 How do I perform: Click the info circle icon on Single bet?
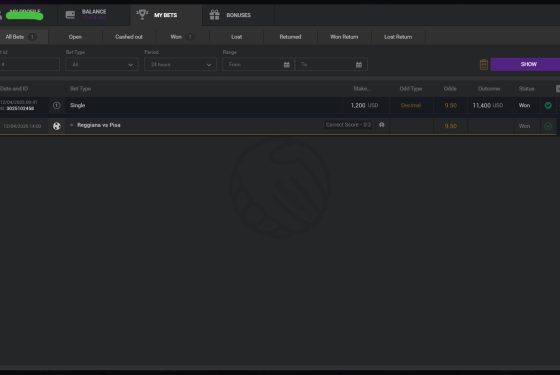[x=56, y=105]
